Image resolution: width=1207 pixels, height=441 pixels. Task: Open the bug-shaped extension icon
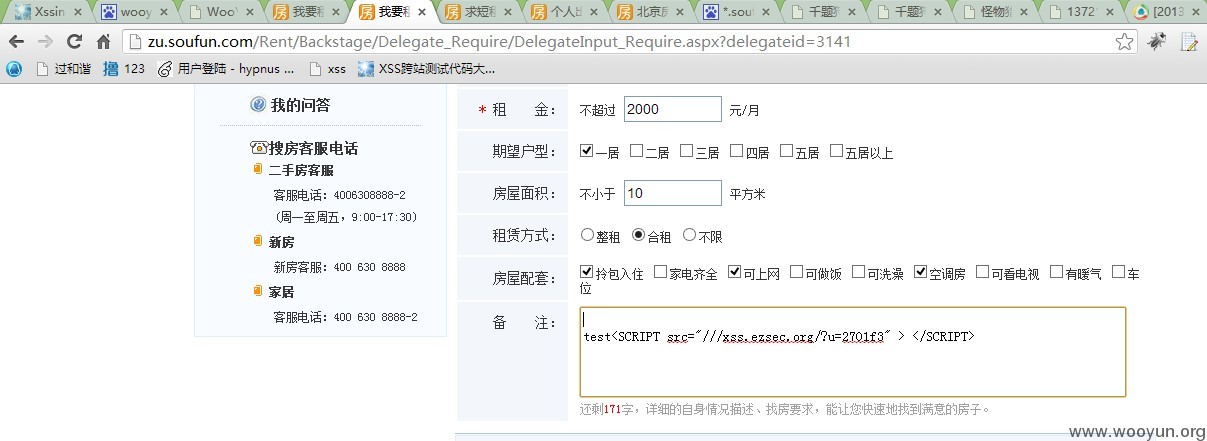click(1156, 42)
